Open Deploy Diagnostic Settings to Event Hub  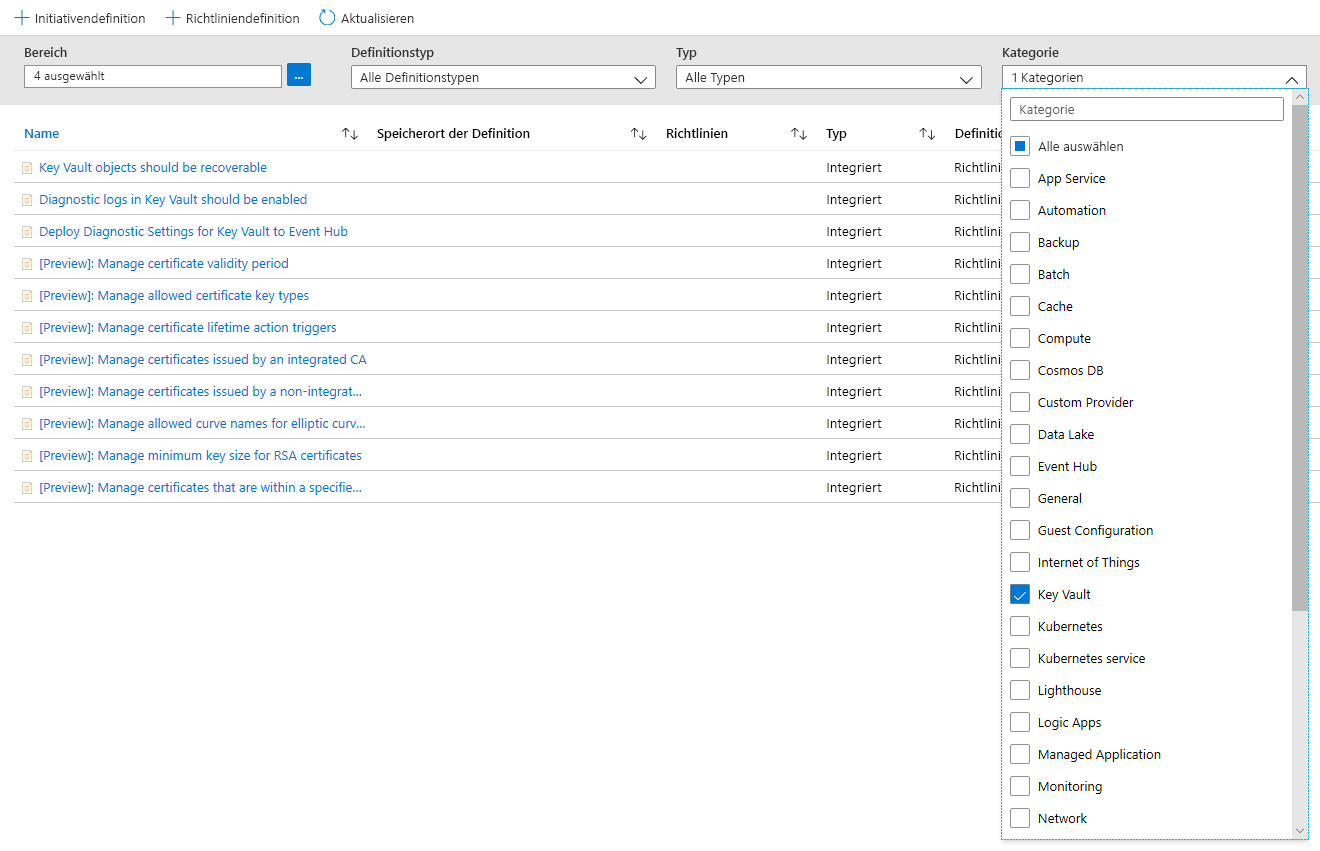click(x=193, y=232)
